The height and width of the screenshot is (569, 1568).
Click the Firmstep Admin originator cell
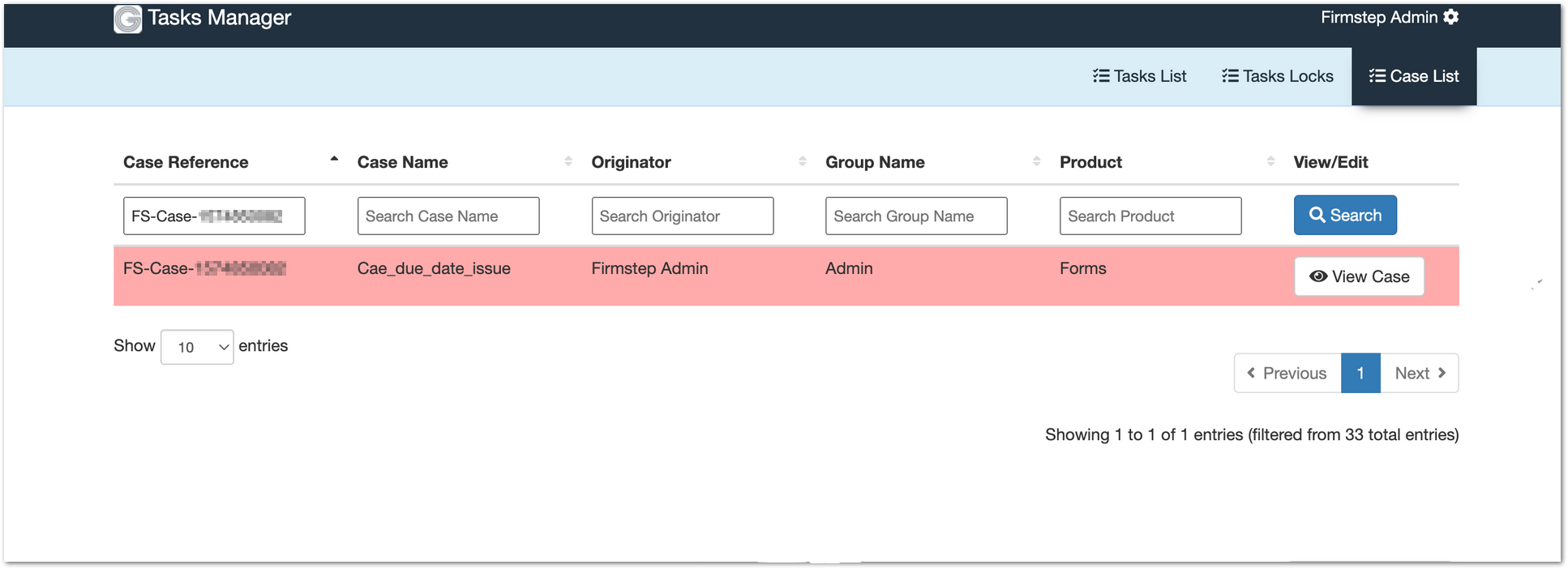click(x=649, y=268)
